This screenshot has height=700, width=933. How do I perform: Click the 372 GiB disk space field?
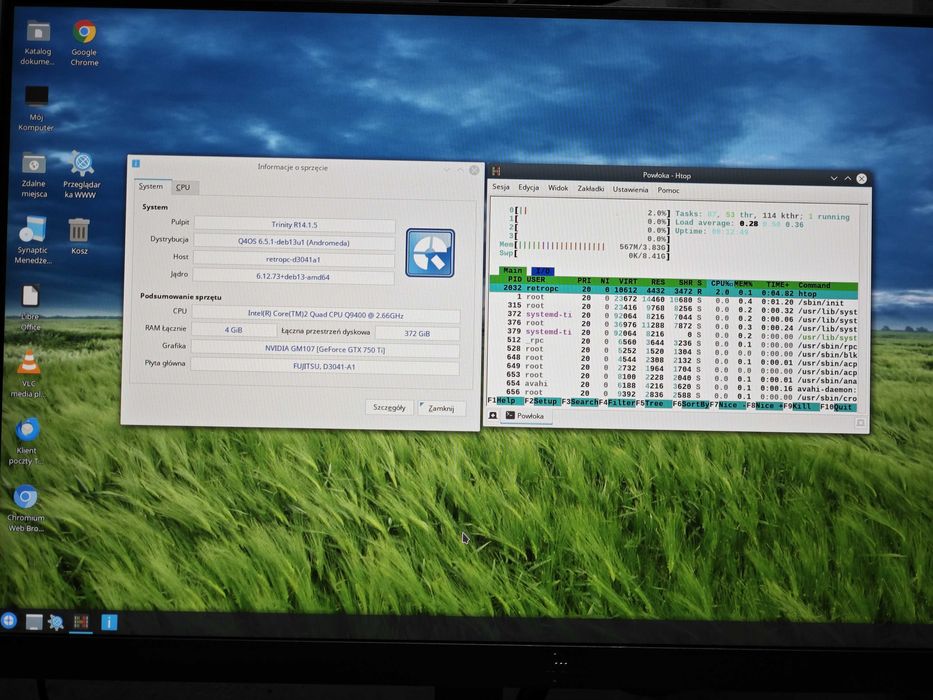(417, 333)
